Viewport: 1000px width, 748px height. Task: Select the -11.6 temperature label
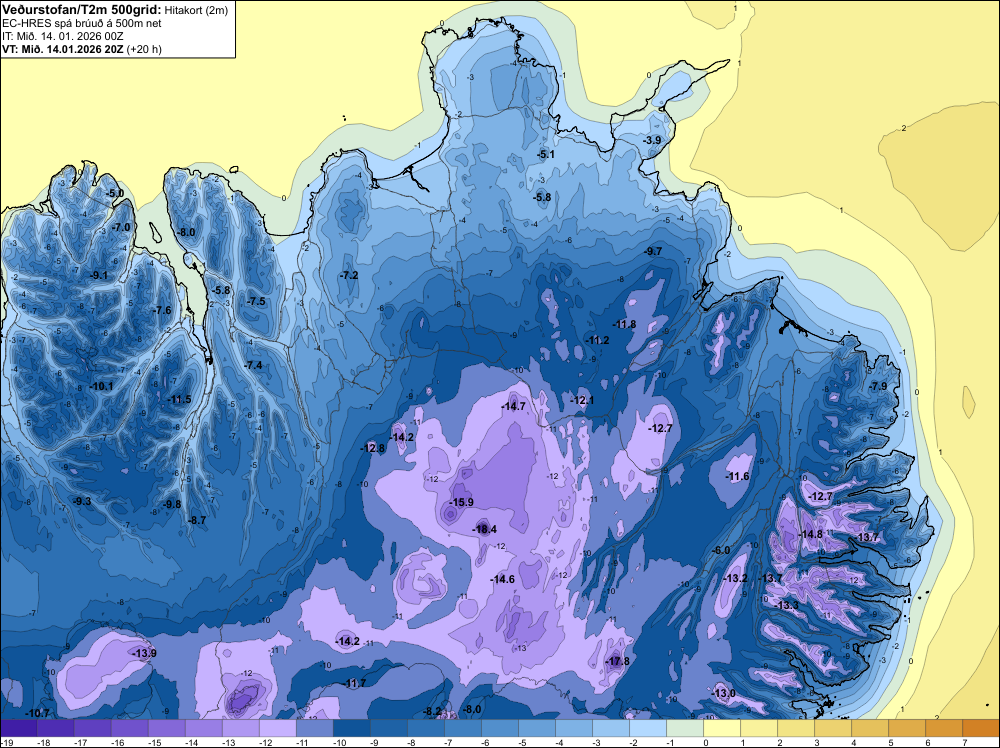click(x=738, y=476)
